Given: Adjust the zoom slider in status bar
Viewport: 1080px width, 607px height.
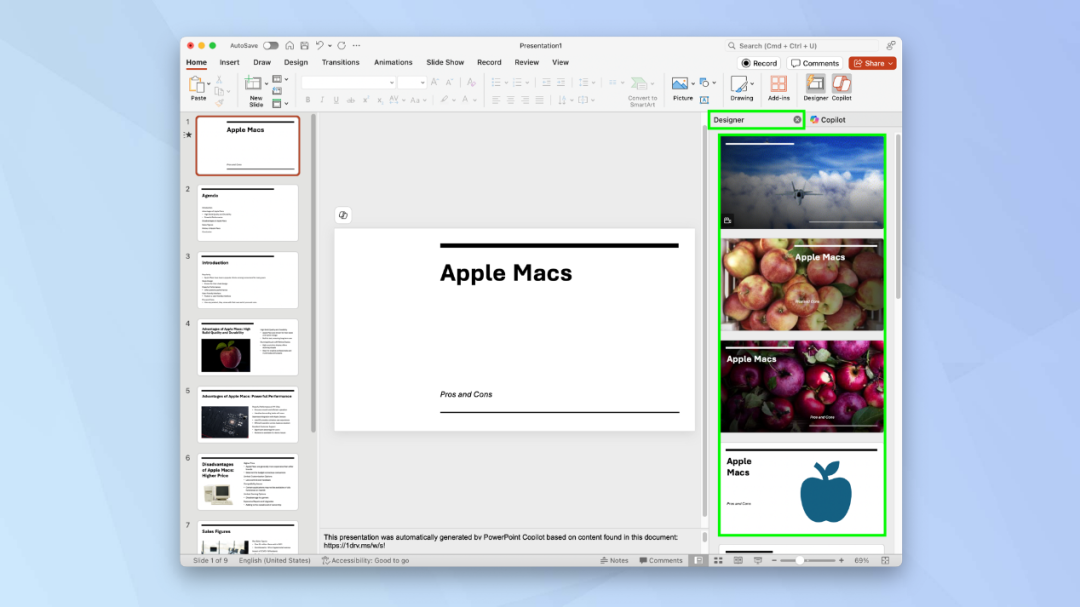Looking at the screenshot, I should (x=800, y=560).
